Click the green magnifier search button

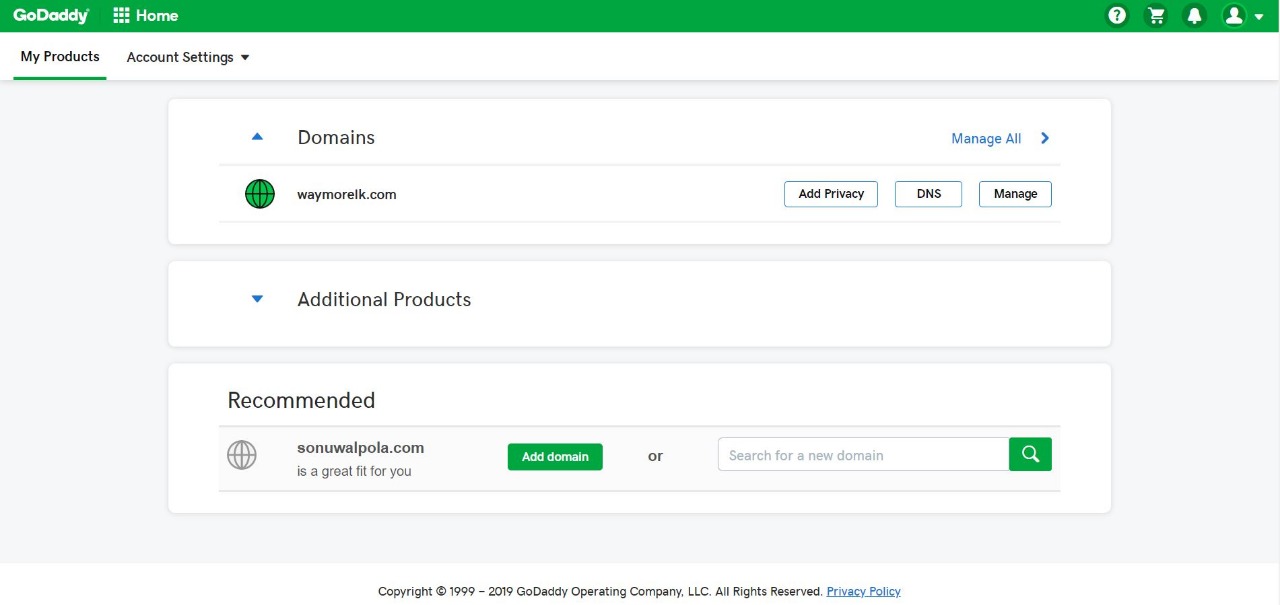point(1030,454)
